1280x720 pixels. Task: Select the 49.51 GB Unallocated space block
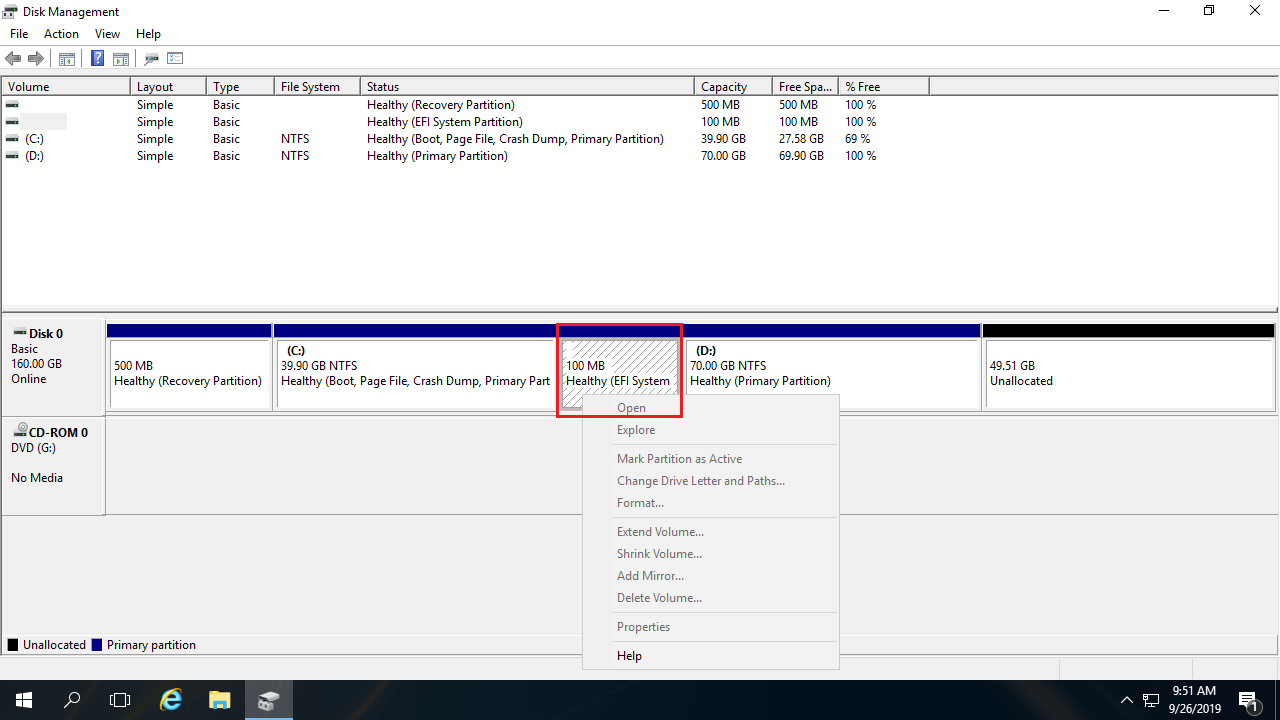tap(1128, 373)
